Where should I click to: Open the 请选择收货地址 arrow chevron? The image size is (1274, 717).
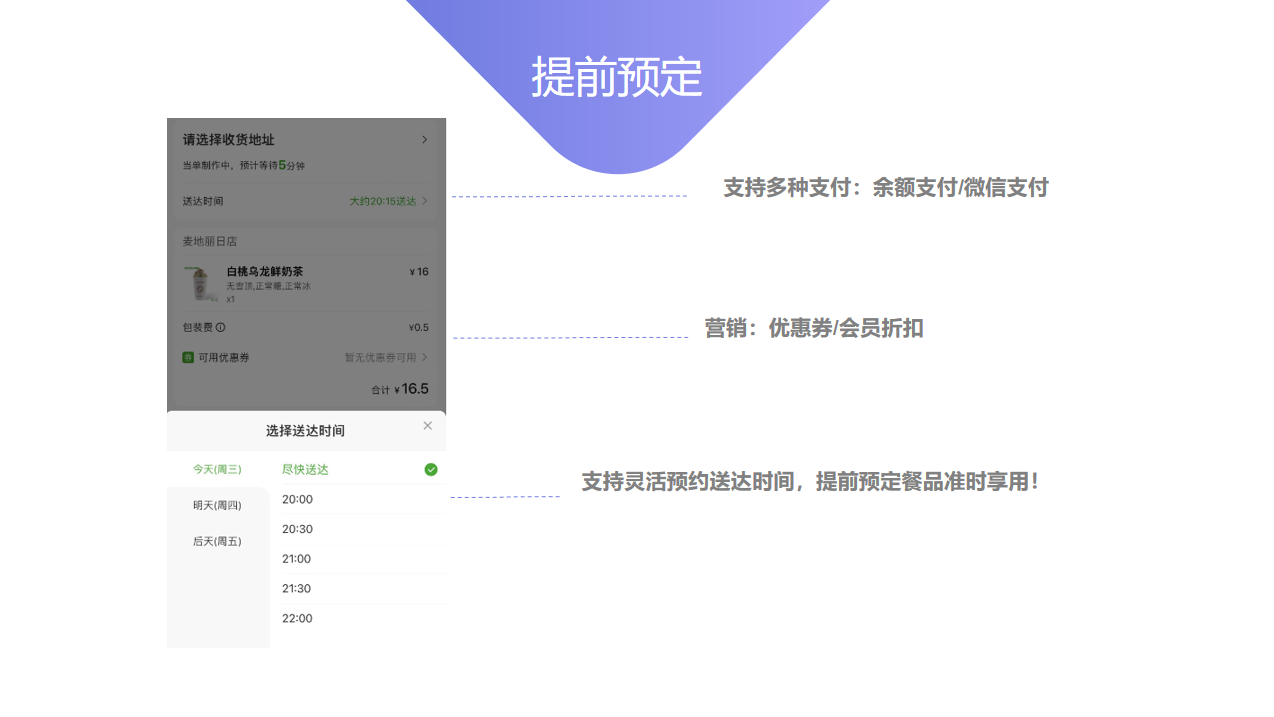(x=424, y=140)
